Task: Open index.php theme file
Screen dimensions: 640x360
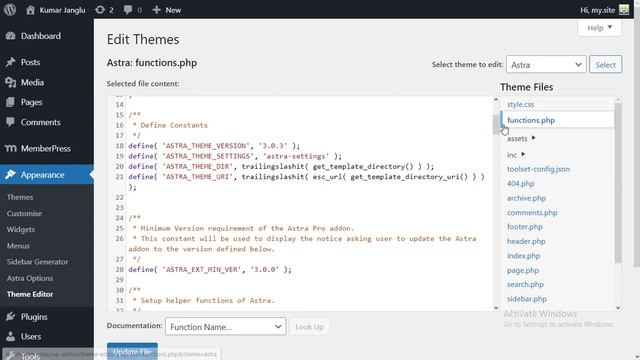Action: 523,256
